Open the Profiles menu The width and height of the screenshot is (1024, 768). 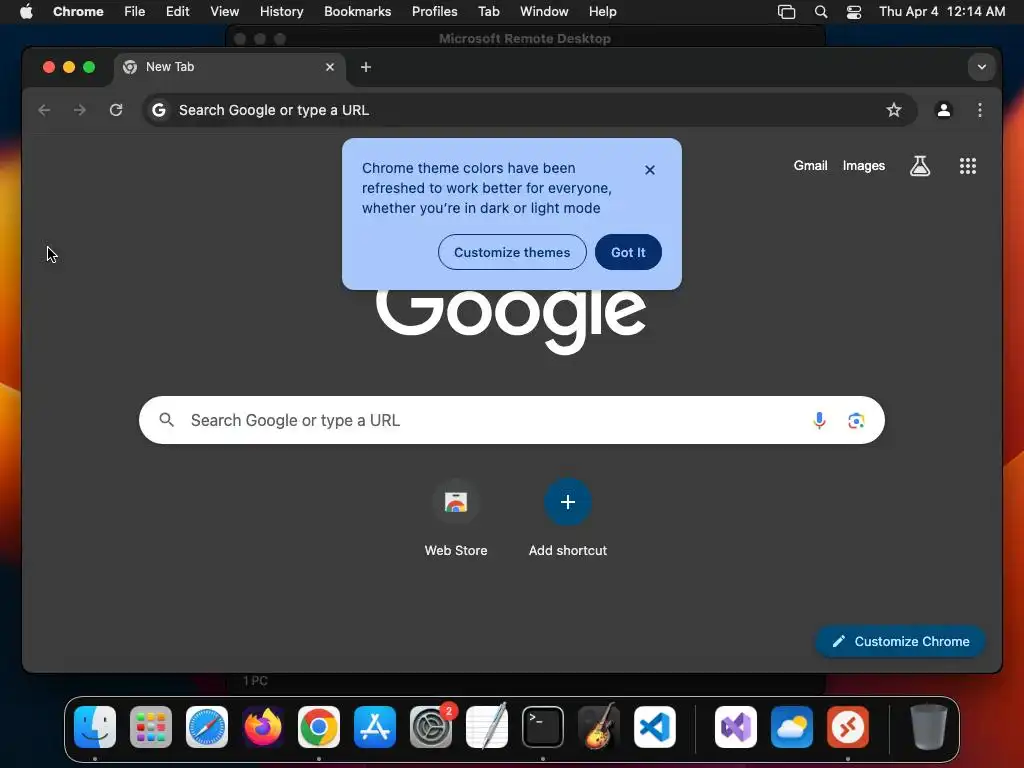coord(434,12)
